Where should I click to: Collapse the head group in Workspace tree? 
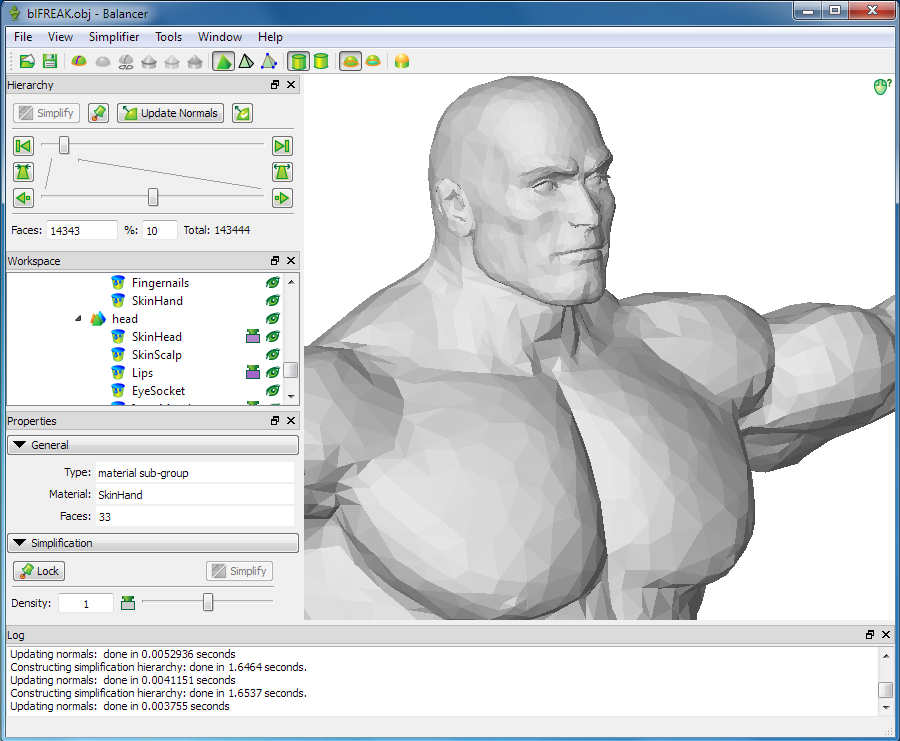coord(79,319)
